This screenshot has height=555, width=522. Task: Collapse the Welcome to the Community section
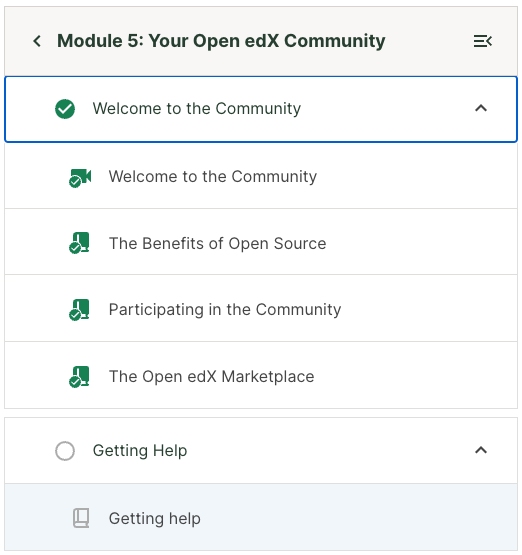pyautogui.click(x=481, y=108)
